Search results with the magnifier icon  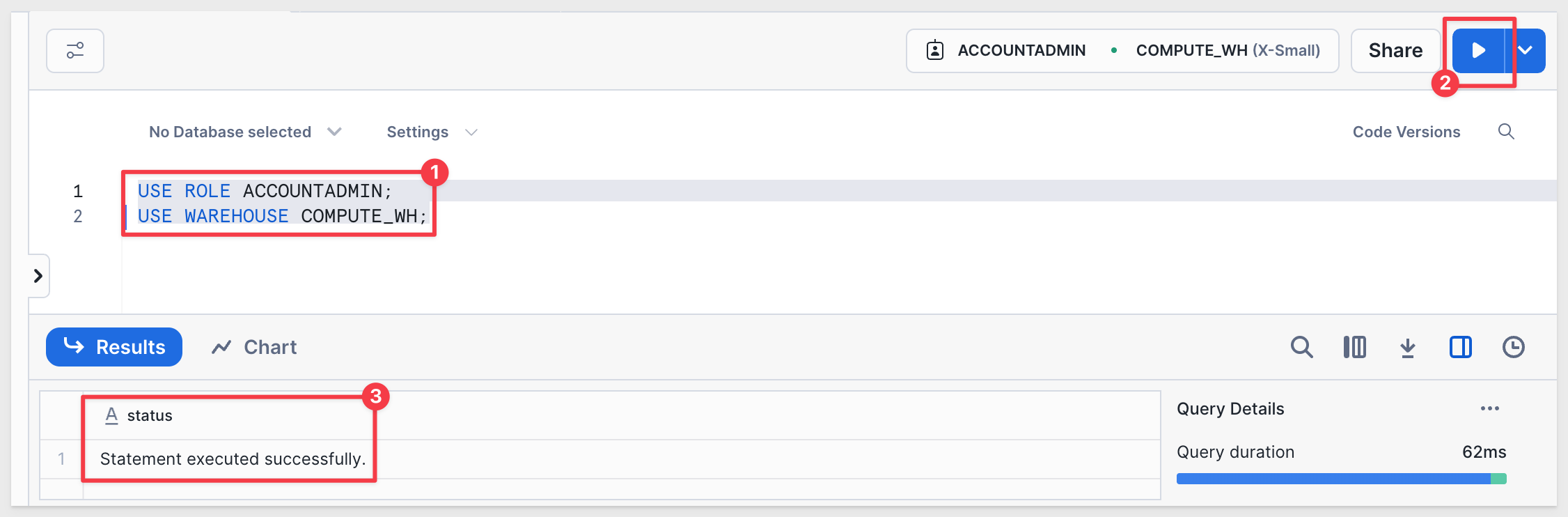tap(1302, 347)
